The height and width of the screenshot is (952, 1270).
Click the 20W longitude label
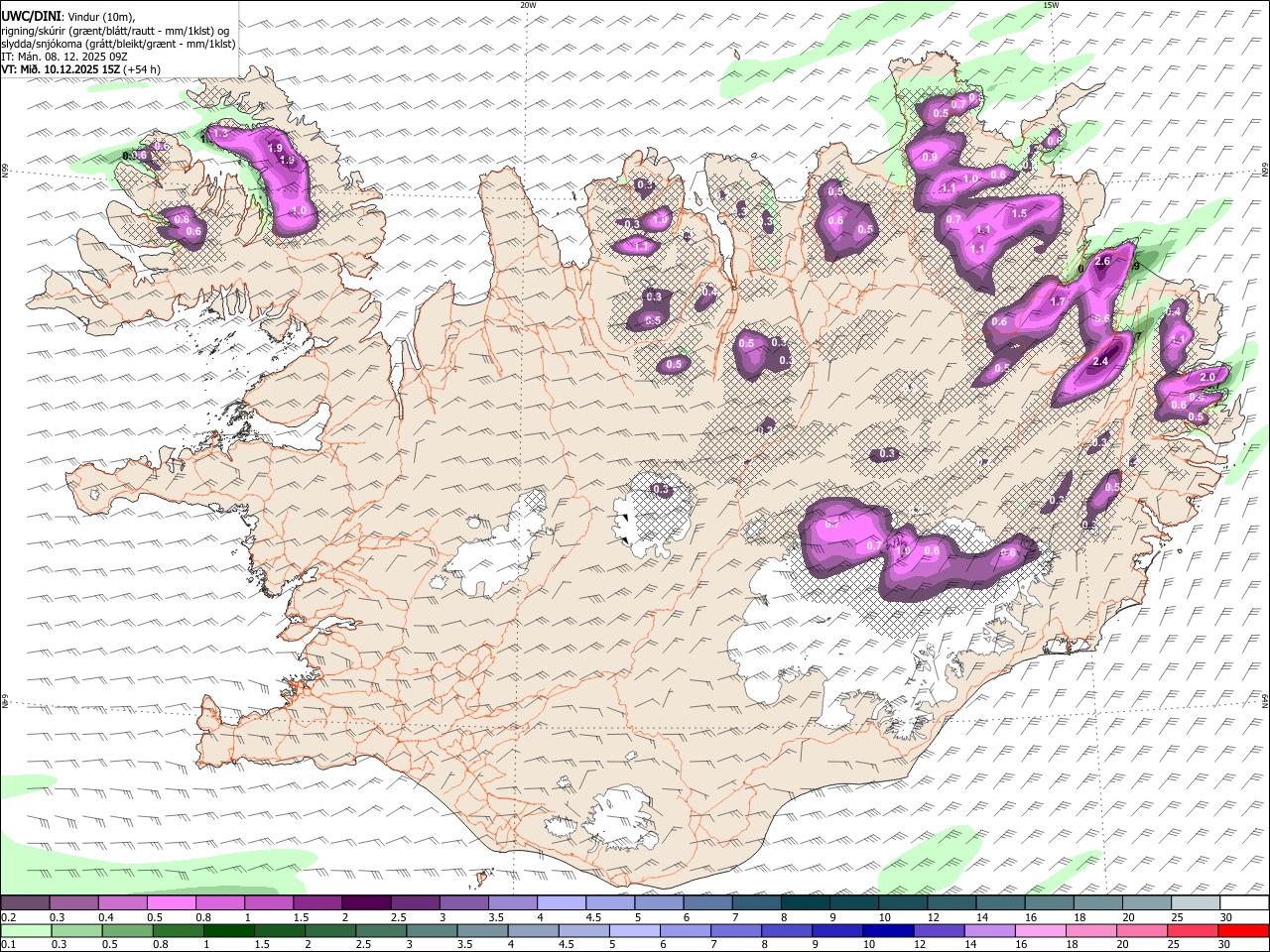click(528, 5)
